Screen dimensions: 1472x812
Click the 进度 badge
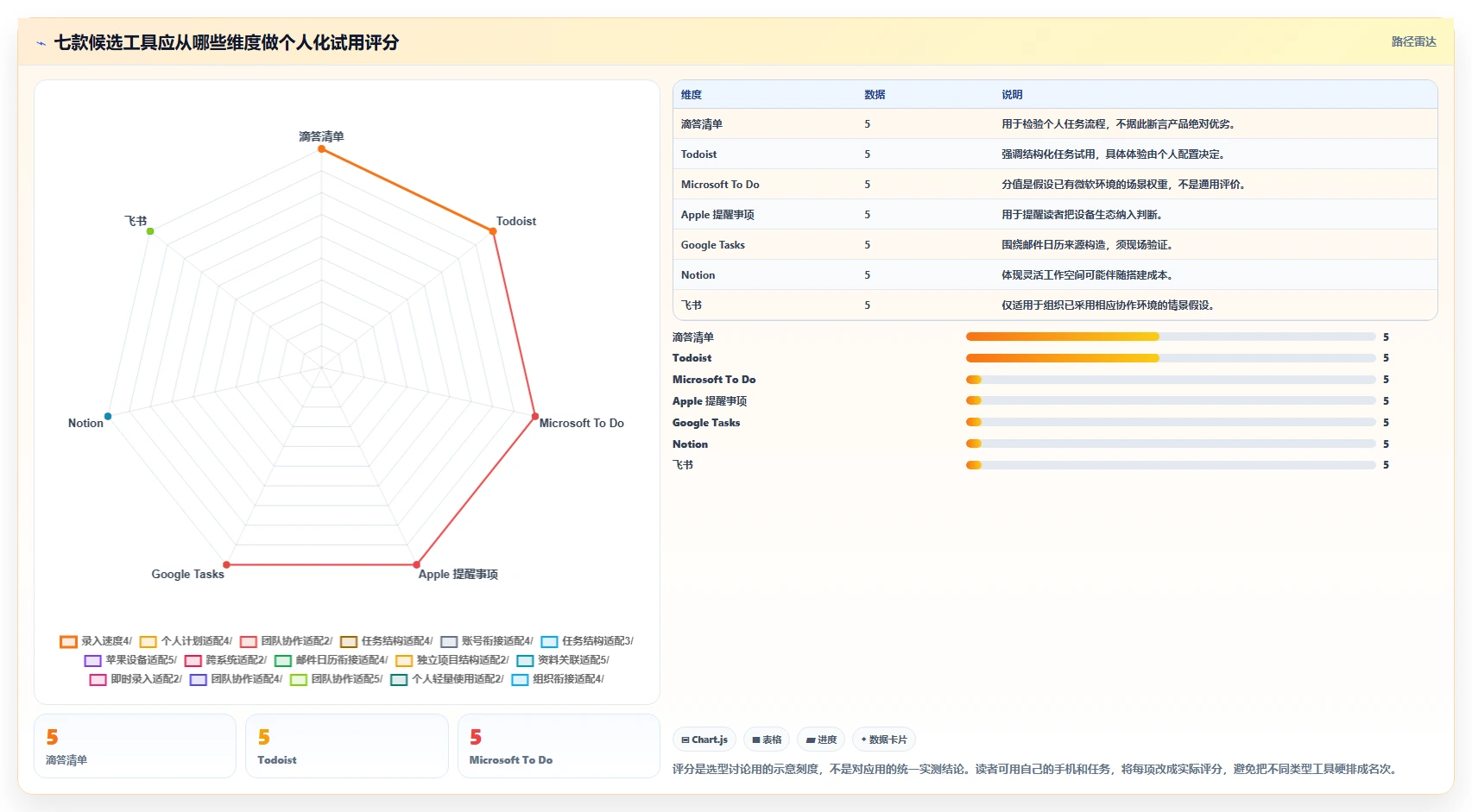click(821, 740)
